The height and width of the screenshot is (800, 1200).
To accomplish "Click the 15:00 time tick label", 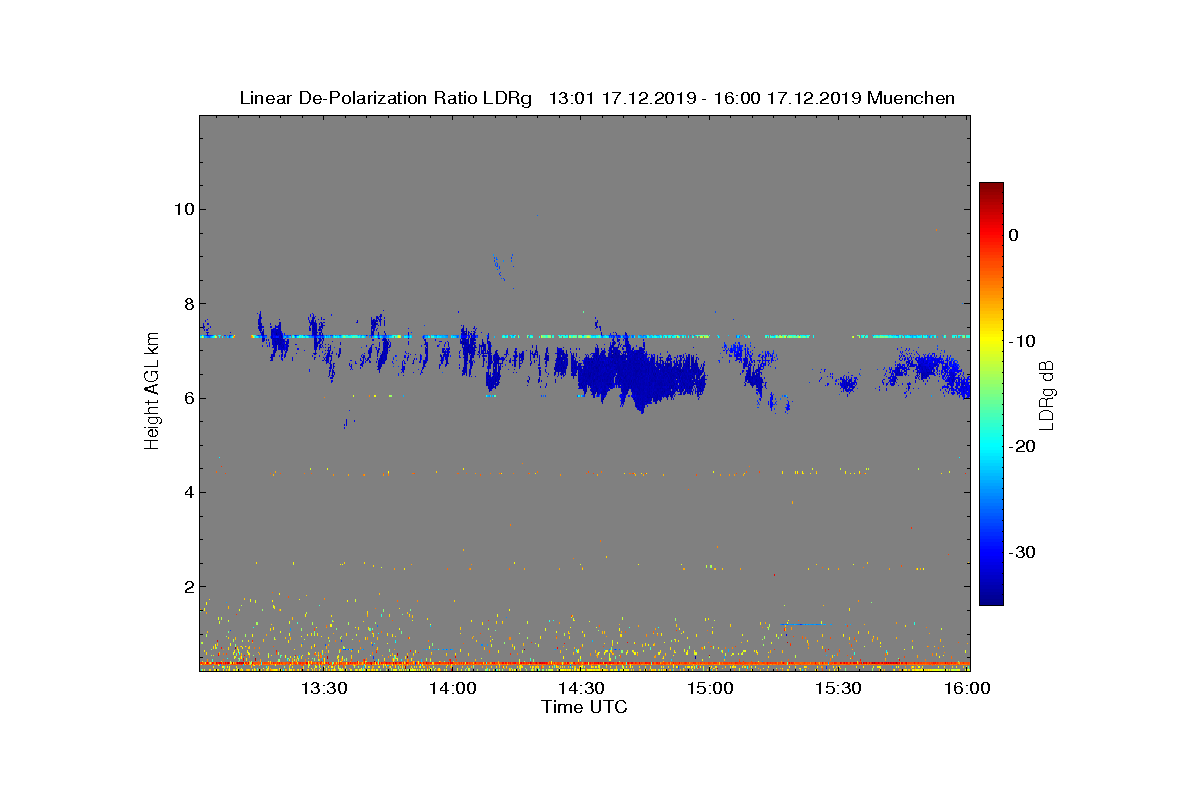I will click(710, 688).
